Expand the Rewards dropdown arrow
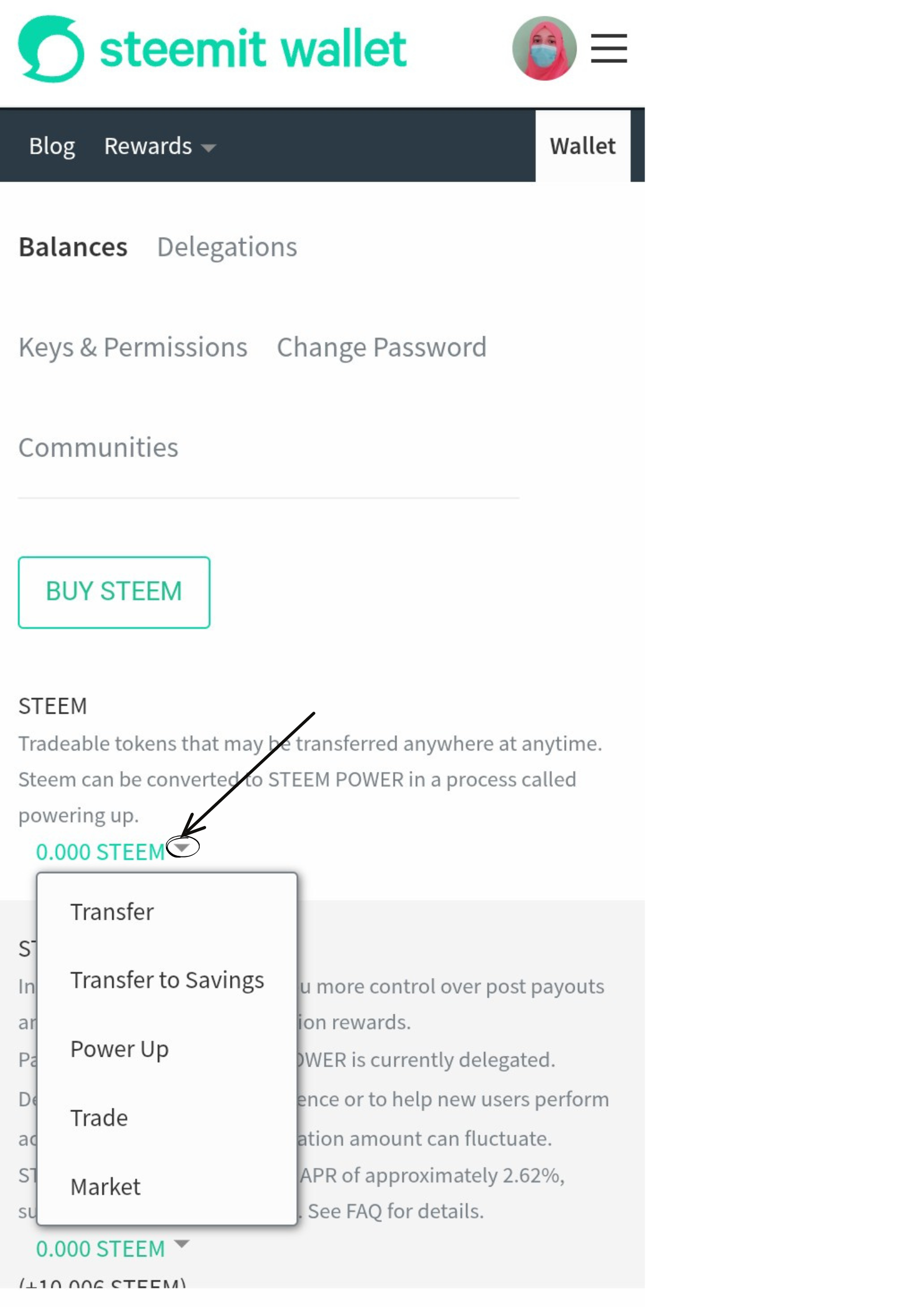The width and height of the screenshot is (924, 1307). 208,148
